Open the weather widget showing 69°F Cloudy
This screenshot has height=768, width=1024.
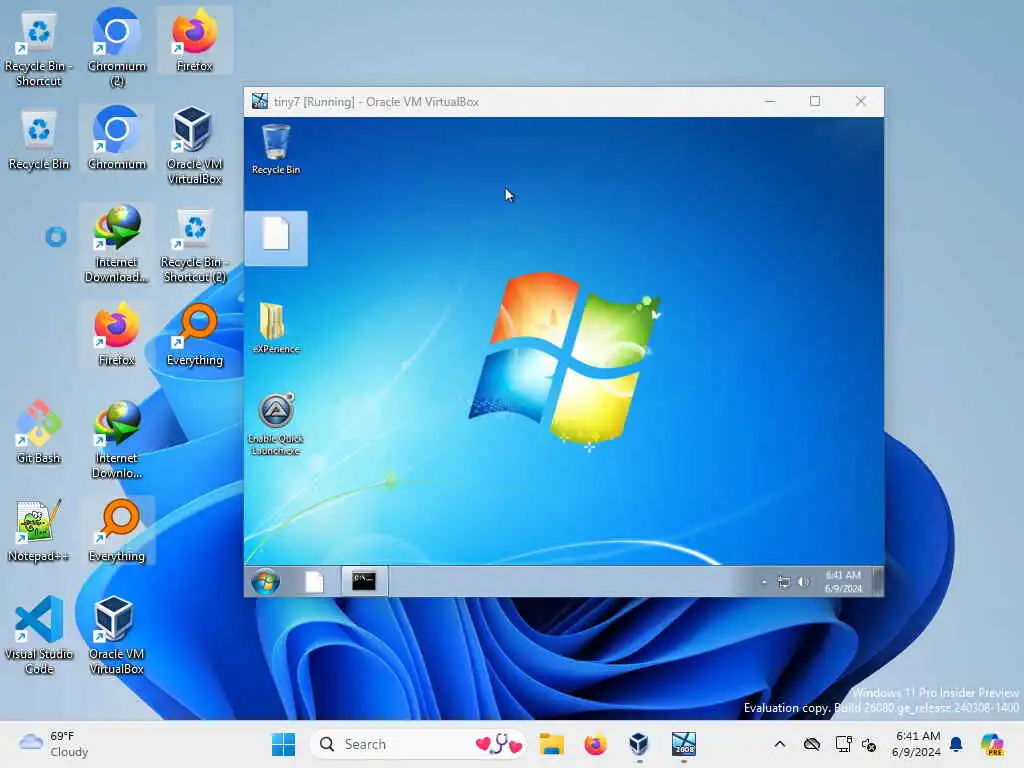[54, 744]
